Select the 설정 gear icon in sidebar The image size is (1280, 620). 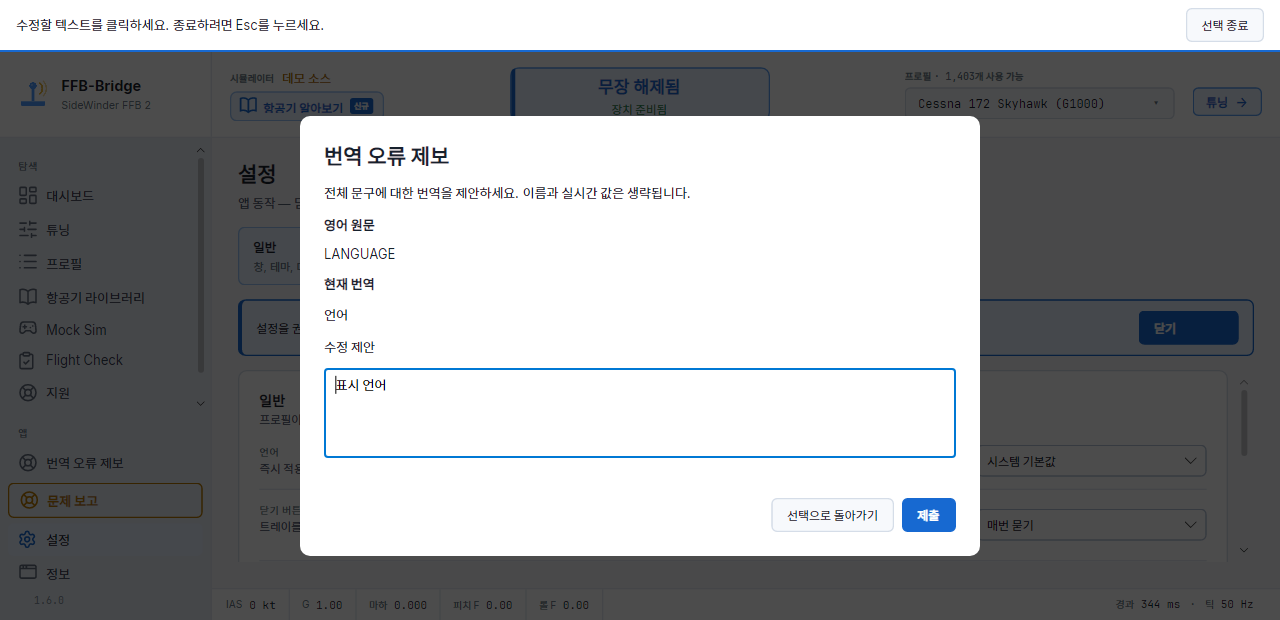pyautogui.click(x=28, y=540)
